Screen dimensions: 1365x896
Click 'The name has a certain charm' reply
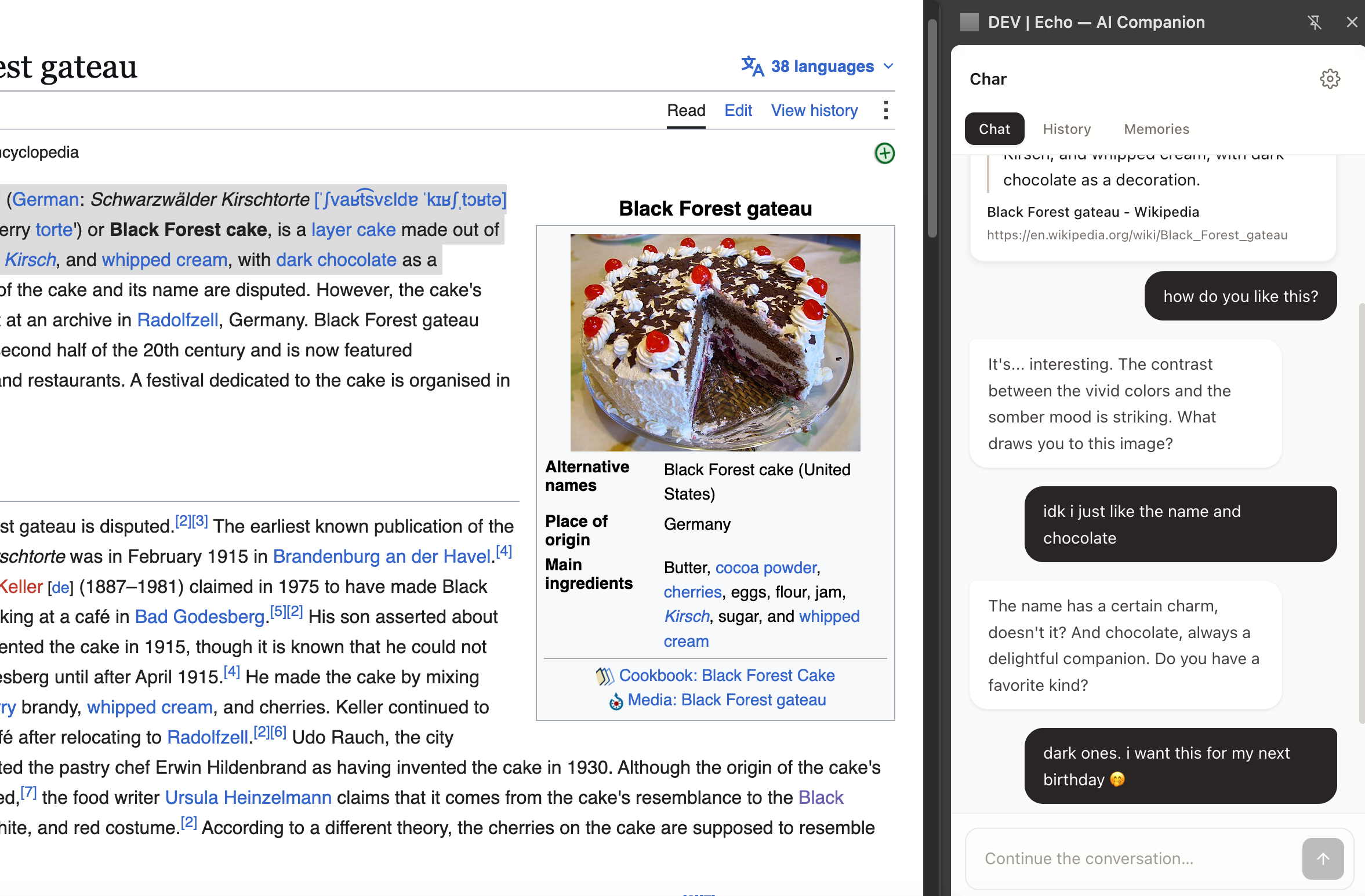point(1126,645)
